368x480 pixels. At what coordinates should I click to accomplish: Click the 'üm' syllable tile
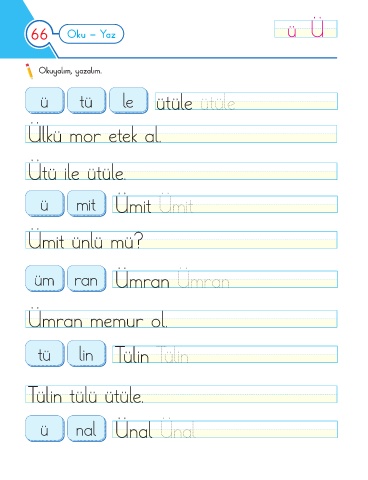tap(45, 279)
